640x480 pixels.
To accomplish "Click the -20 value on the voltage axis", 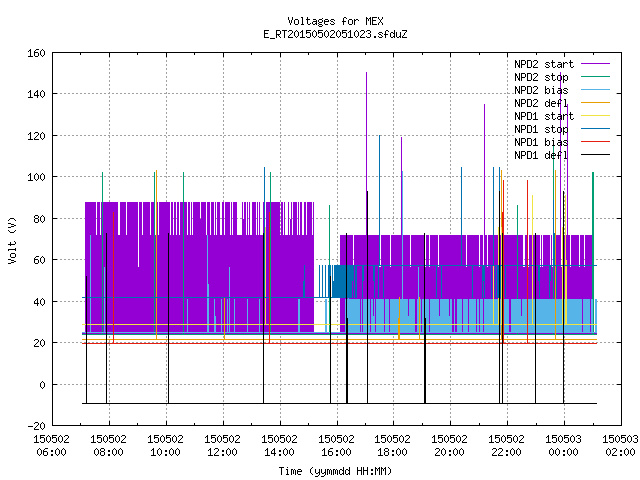I will coord(36,426).
